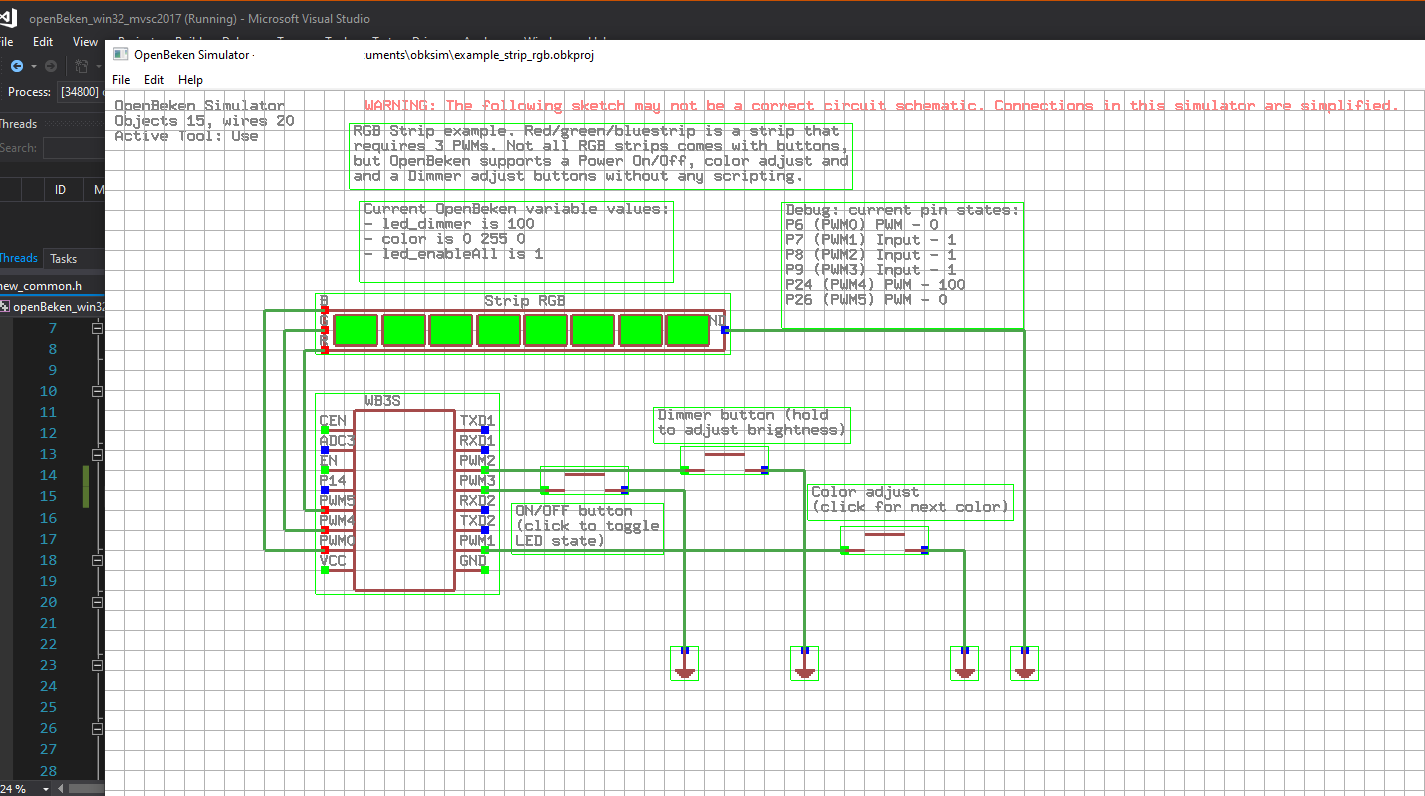This screenshot has height=796, width=1425.
Task: Click the CEN pin on WB3S
Action: [325, 429]
